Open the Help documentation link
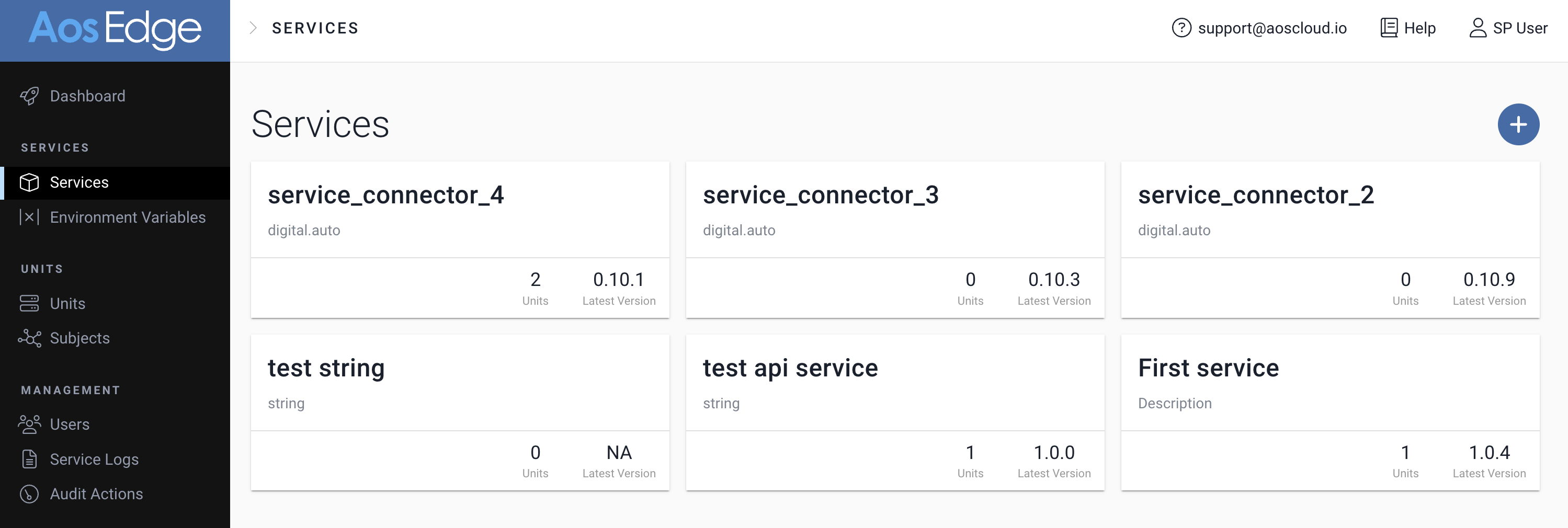Viewport: 1568px width, 528px height. pyautogui.click(x=1407, y=28)
